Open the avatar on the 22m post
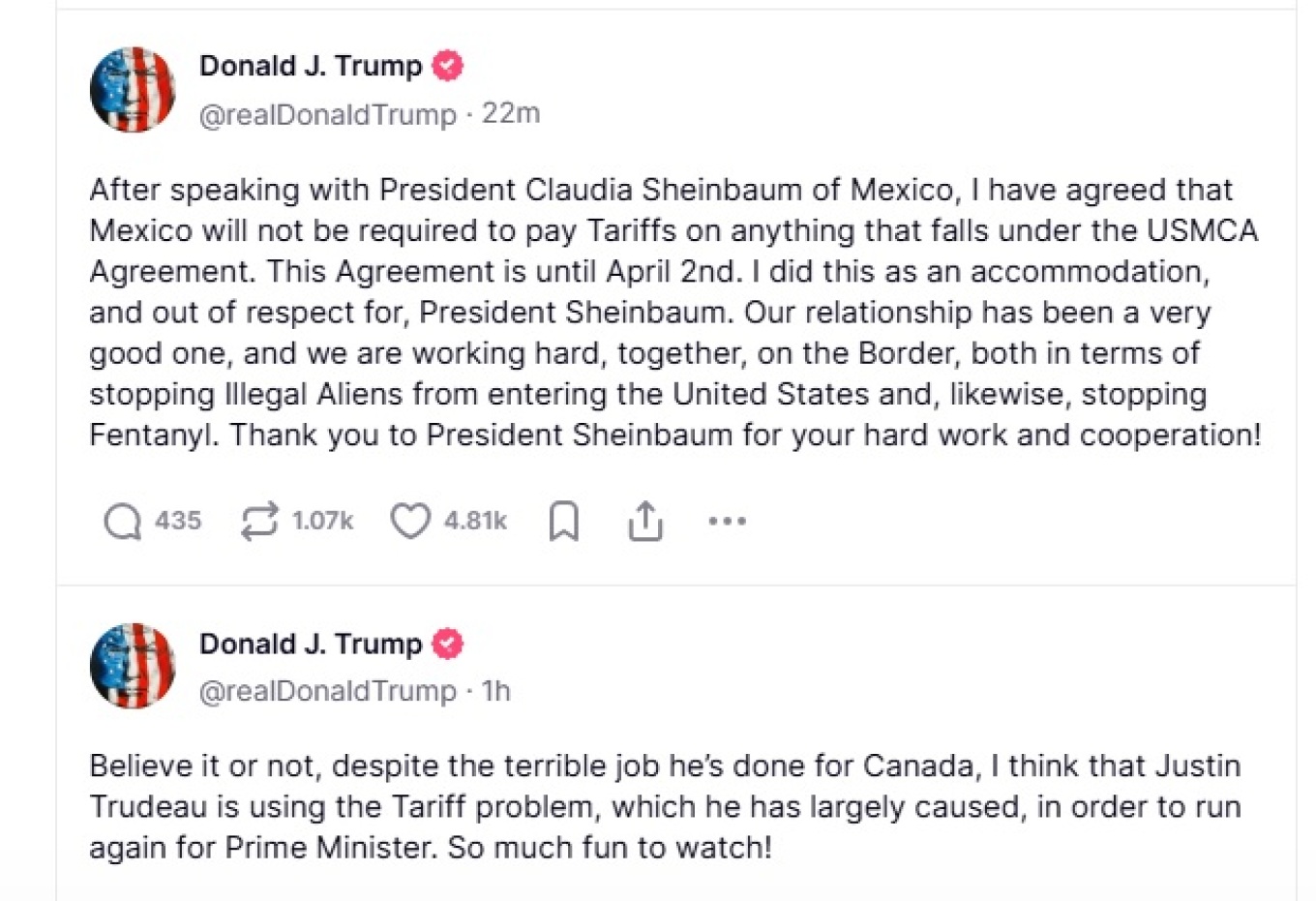The width and height of the screenshot is (1316, 901). tap(133, 89)
